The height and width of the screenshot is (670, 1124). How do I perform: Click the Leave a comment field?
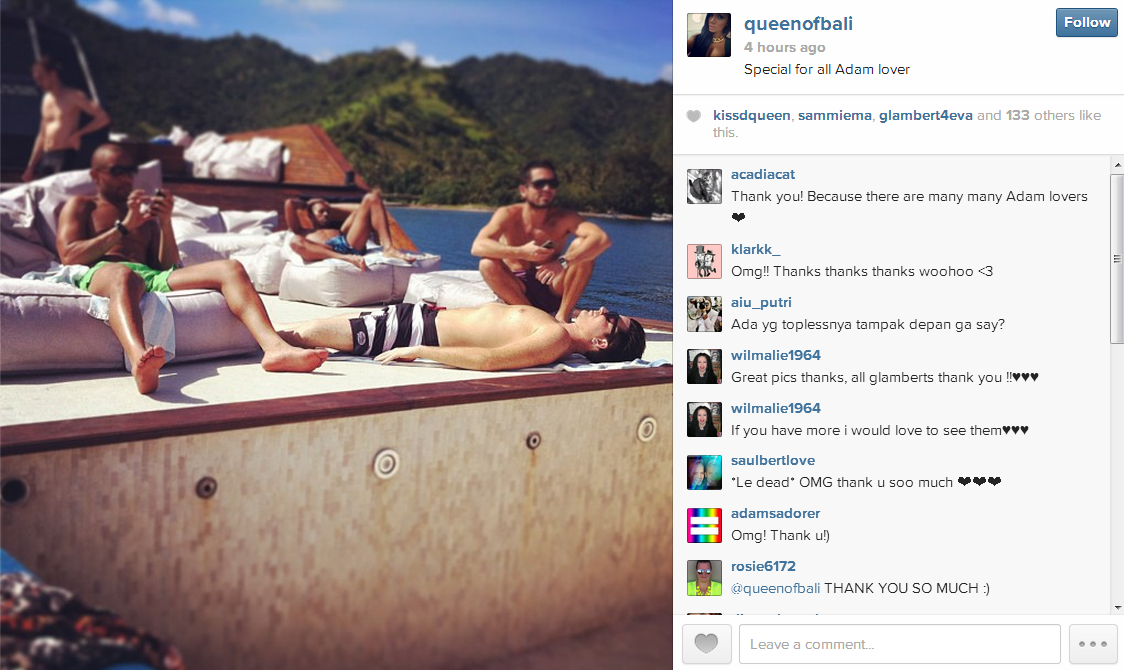[x=900, y=643]
